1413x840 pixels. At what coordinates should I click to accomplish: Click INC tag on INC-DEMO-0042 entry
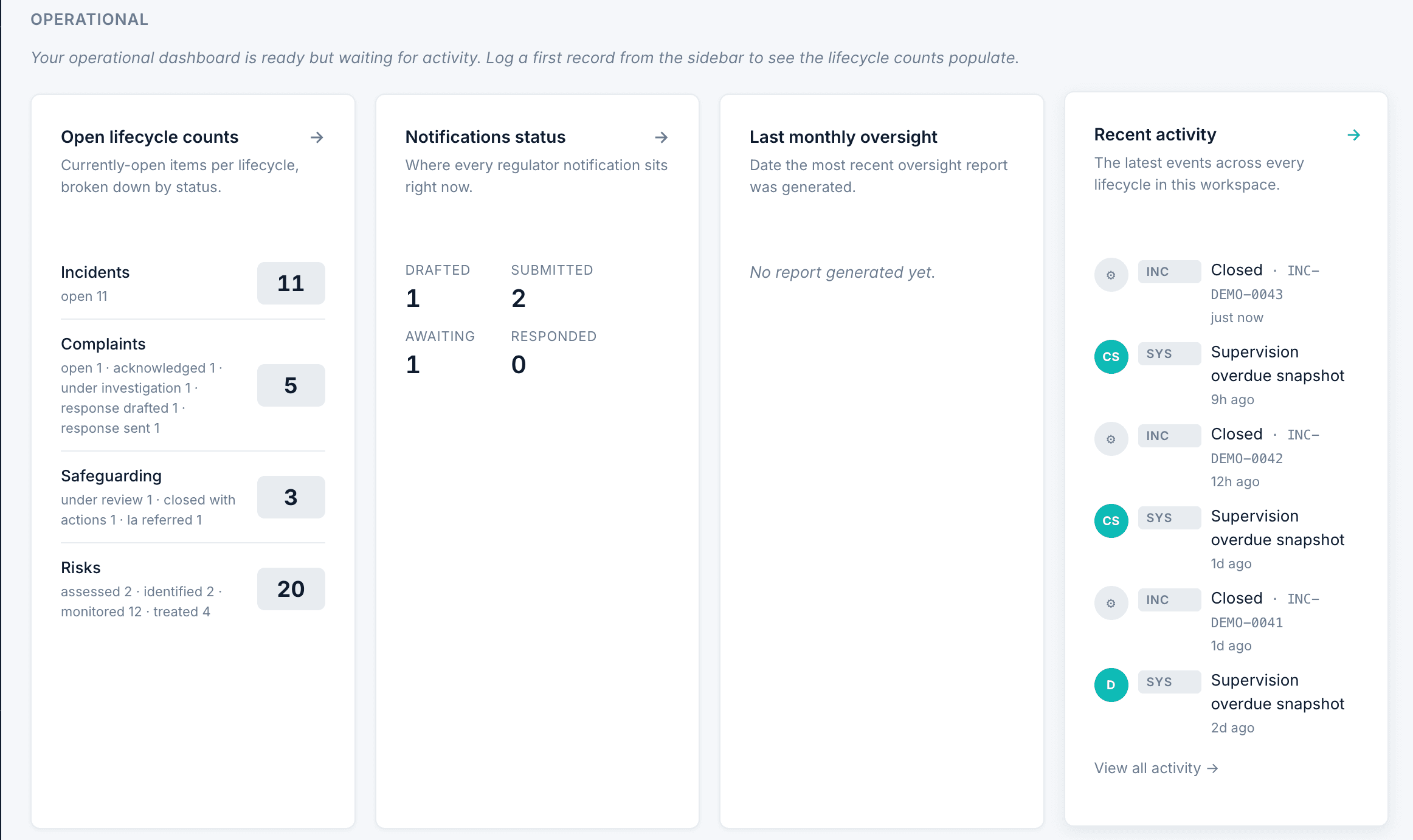(1169, 436)
